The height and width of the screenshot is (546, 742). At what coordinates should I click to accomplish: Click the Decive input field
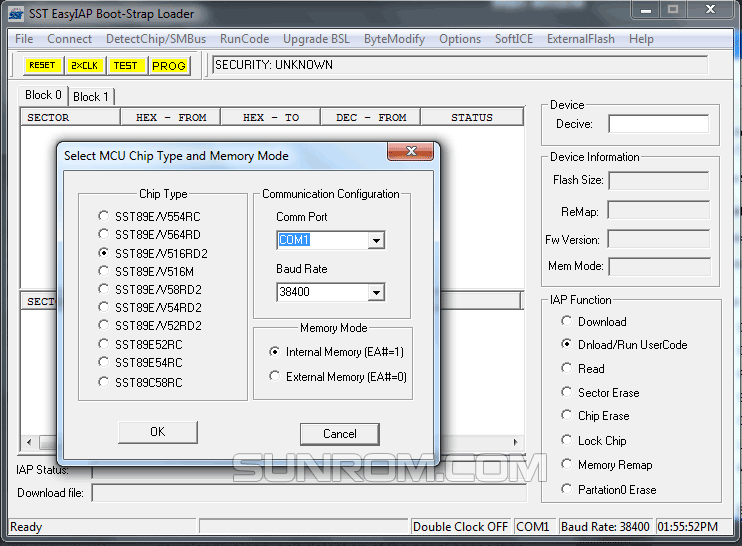tap(659, 124)
